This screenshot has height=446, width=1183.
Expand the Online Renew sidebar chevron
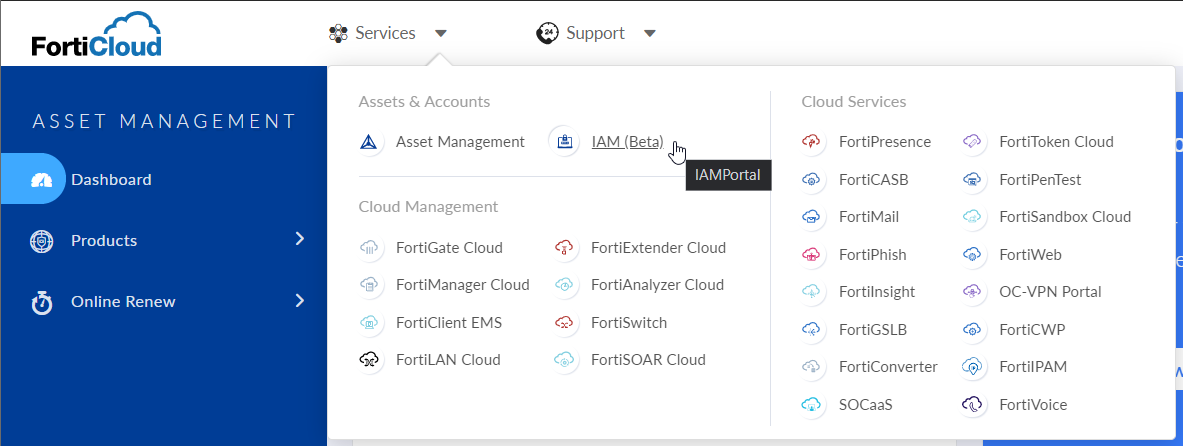coord(299,300)
